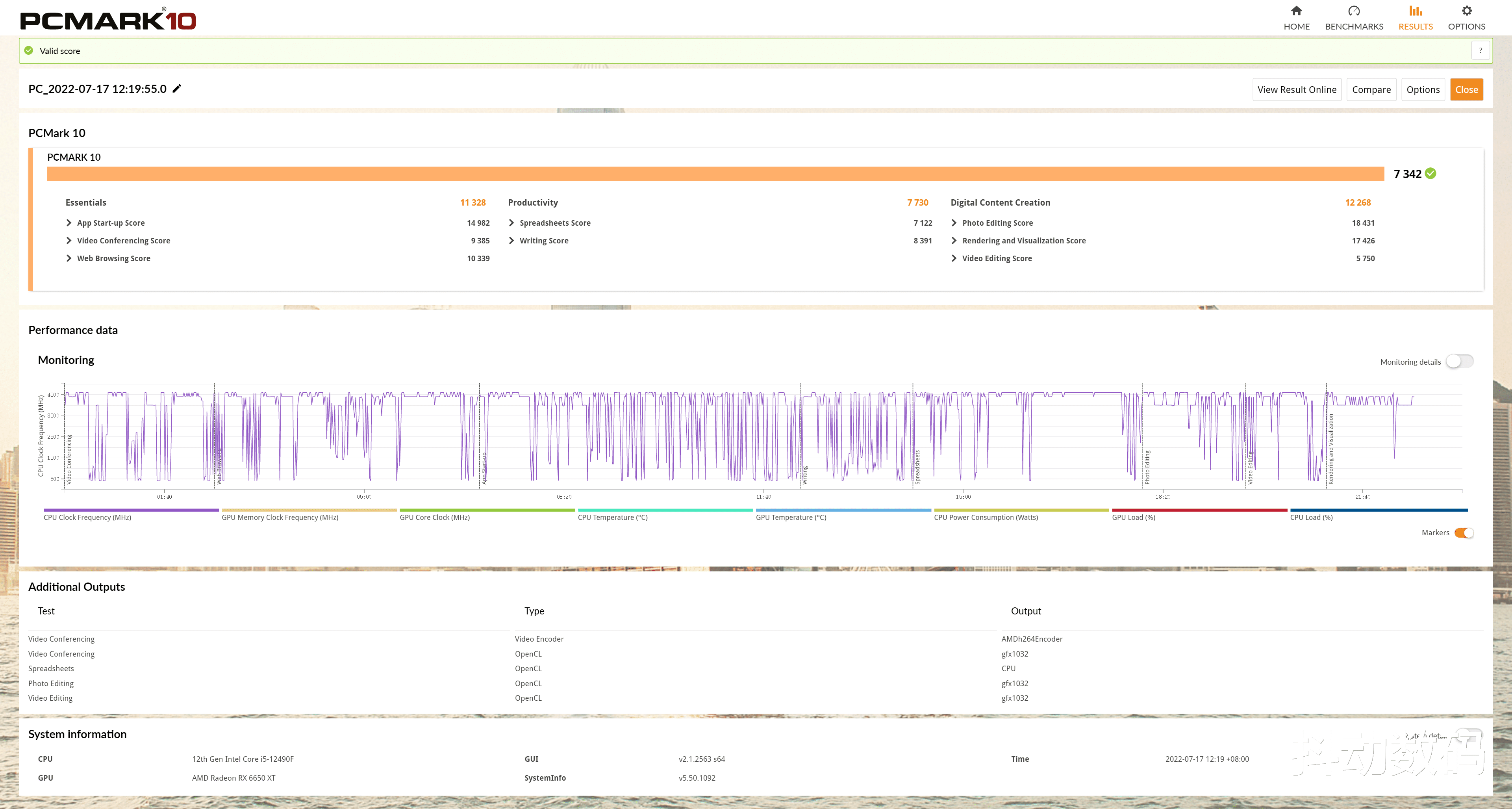Screen dimensions: 1512x809
Task: Turn off the Markers toggle
Action: (1464, 533)
